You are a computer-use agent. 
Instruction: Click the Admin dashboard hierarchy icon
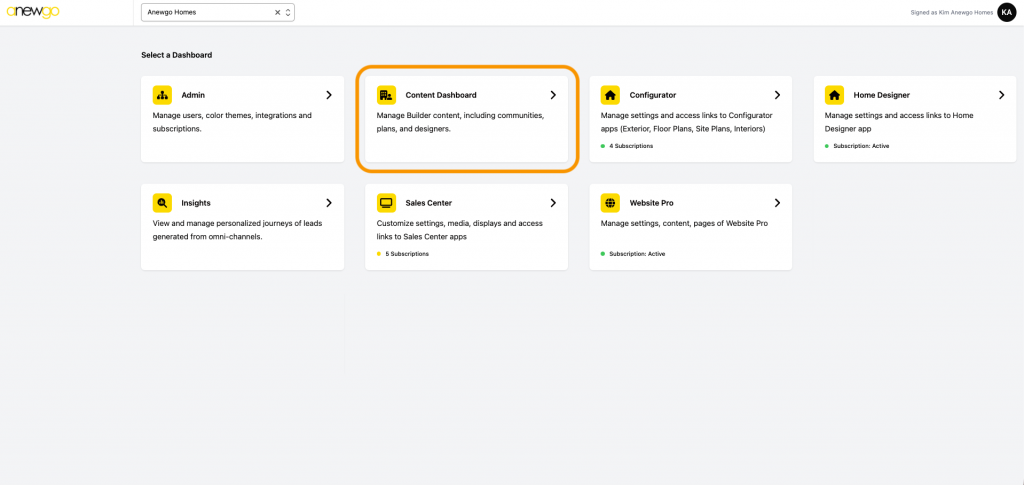(162, 95)
